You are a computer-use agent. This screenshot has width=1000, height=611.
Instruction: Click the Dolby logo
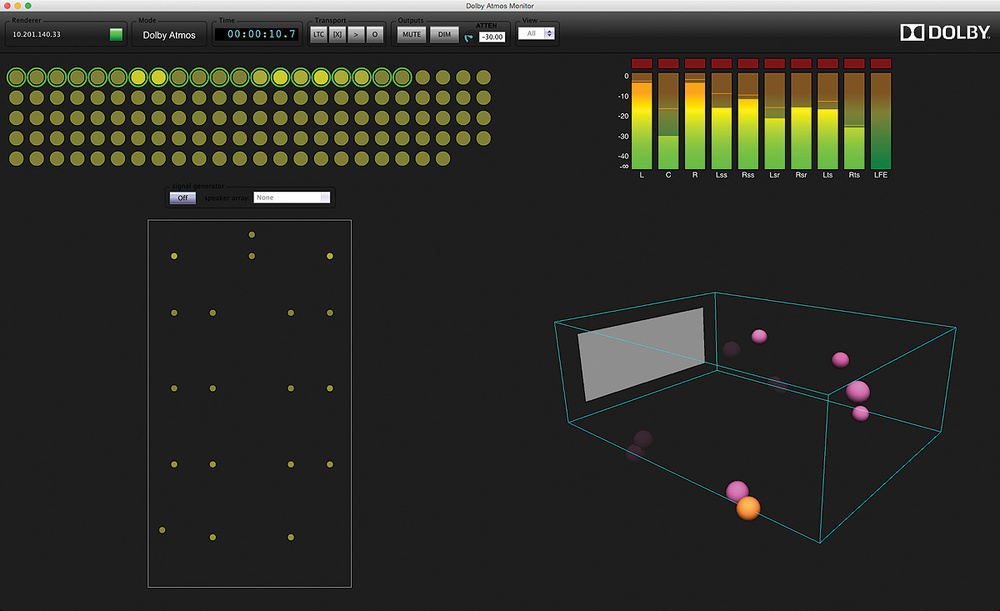[945, 33]
